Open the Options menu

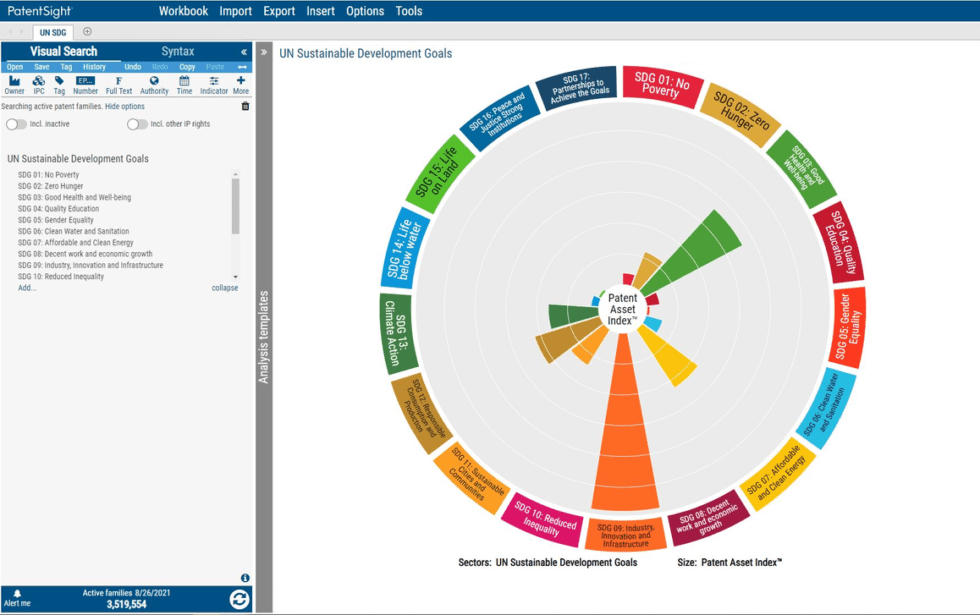tap(365, 11)
